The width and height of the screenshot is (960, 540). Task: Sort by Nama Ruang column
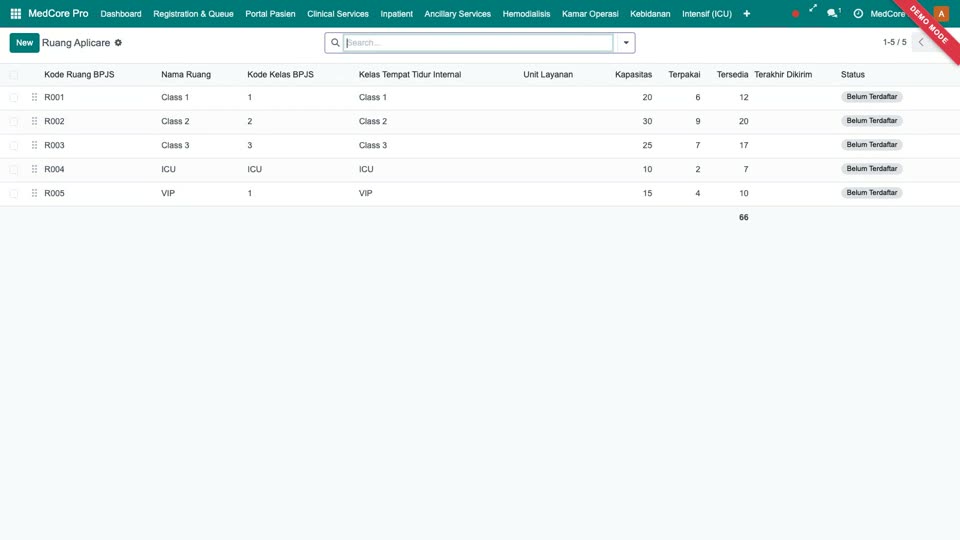pyautogui.click(x=186, y=75)
